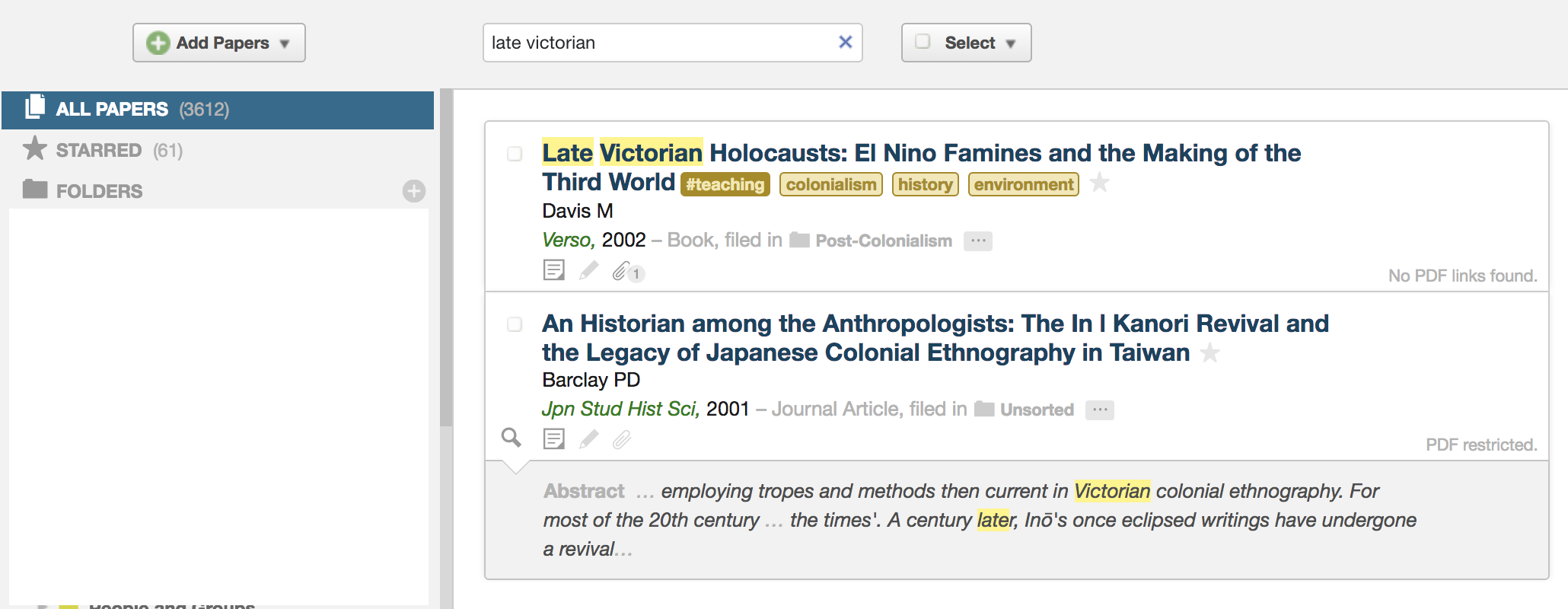Star the Barclay PD paper

[1209, 353]
